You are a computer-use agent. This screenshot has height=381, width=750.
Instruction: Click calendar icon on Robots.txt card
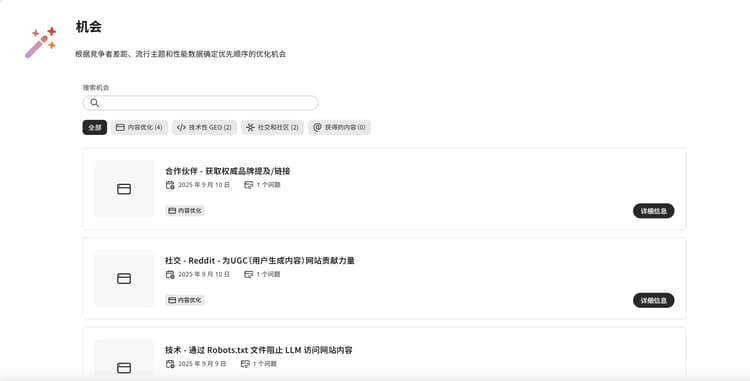pos(170,364)
